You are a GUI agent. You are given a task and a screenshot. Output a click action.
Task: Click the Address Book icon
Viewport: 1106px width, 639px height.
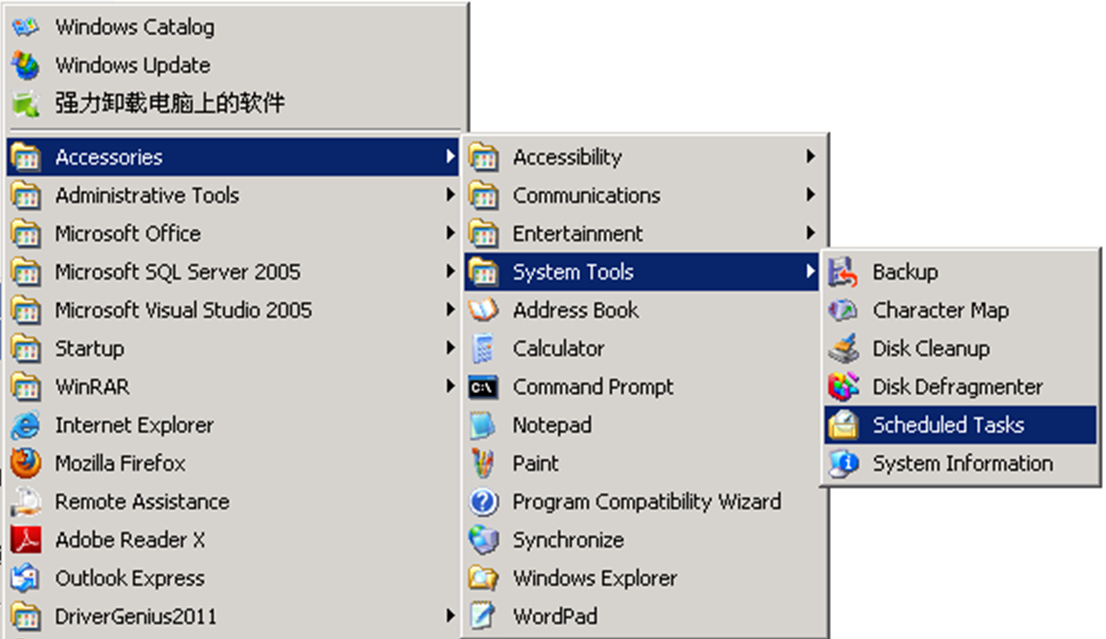(484, 310)
